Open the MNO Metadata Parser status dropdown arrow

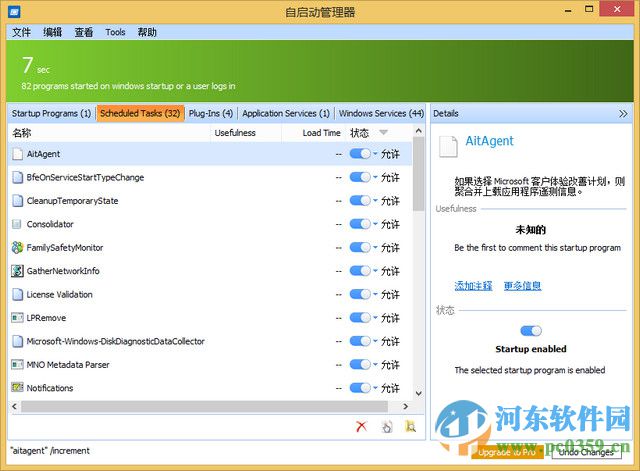tap(375, 364)
